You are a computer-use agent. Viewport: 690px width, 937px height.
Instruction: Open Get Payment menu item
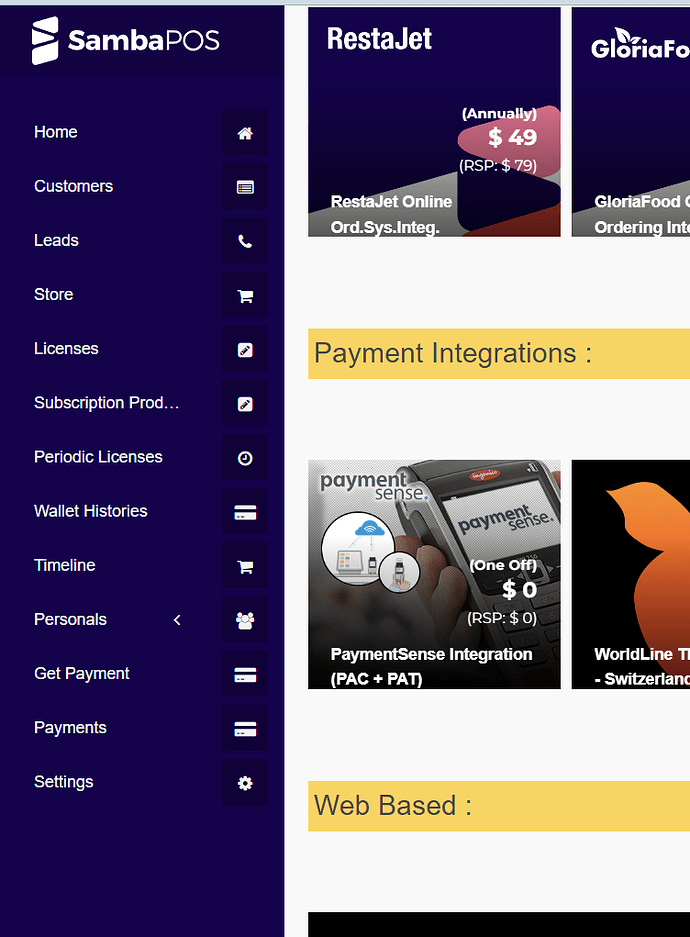(82, 673)
